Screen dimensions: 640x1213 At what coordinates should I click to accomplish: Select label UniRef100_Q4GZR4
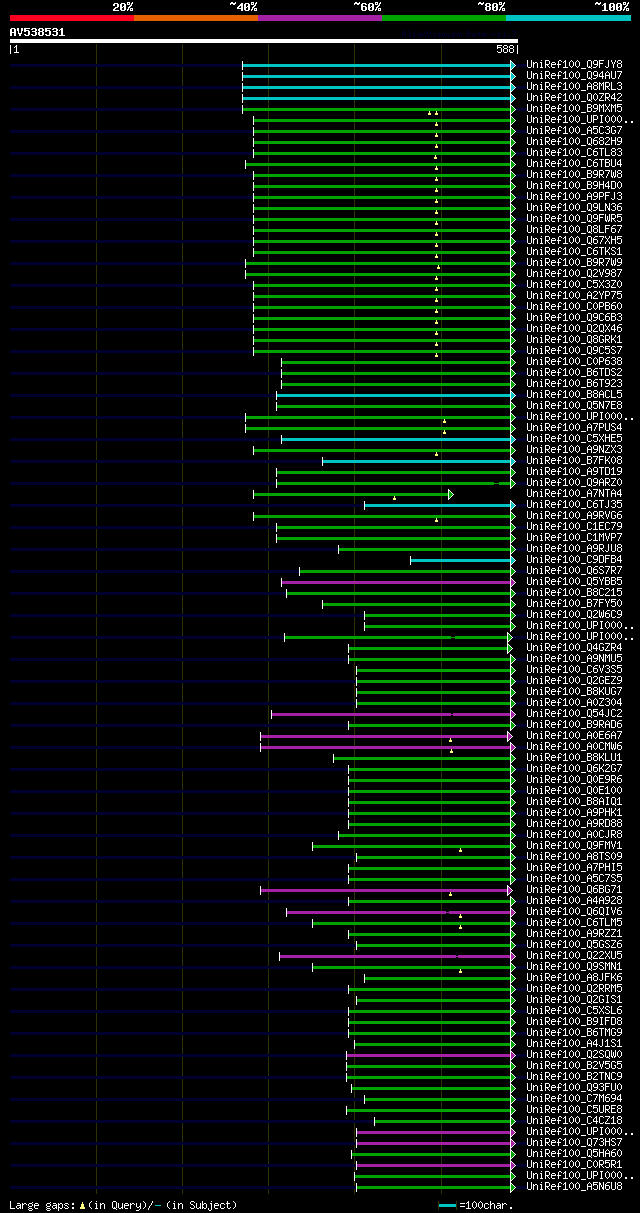point(574,647)
